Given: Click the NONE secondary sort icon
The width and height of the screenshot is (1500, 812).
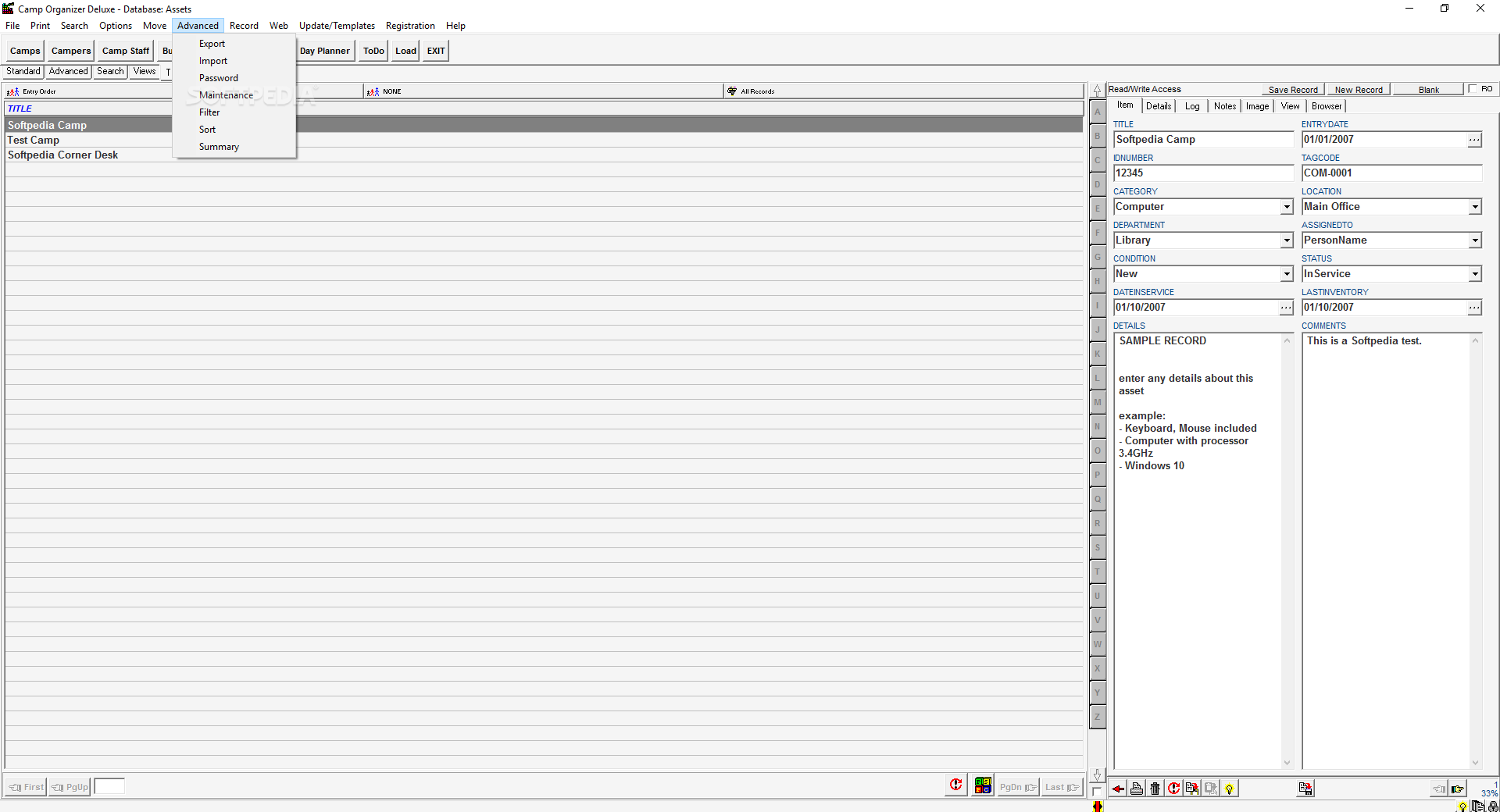Looking at the screenshot, I should tap(373, 91).
